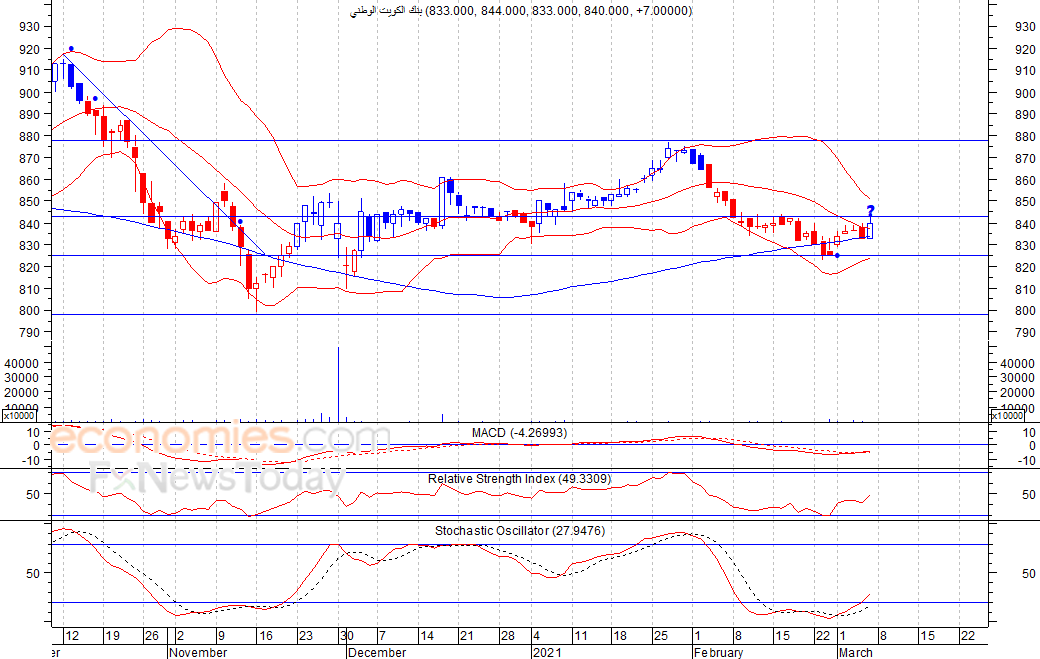The image size is (1040, 659).
Task: Click the 20000 volume label on the right axis
Action: click(1017, 392)
